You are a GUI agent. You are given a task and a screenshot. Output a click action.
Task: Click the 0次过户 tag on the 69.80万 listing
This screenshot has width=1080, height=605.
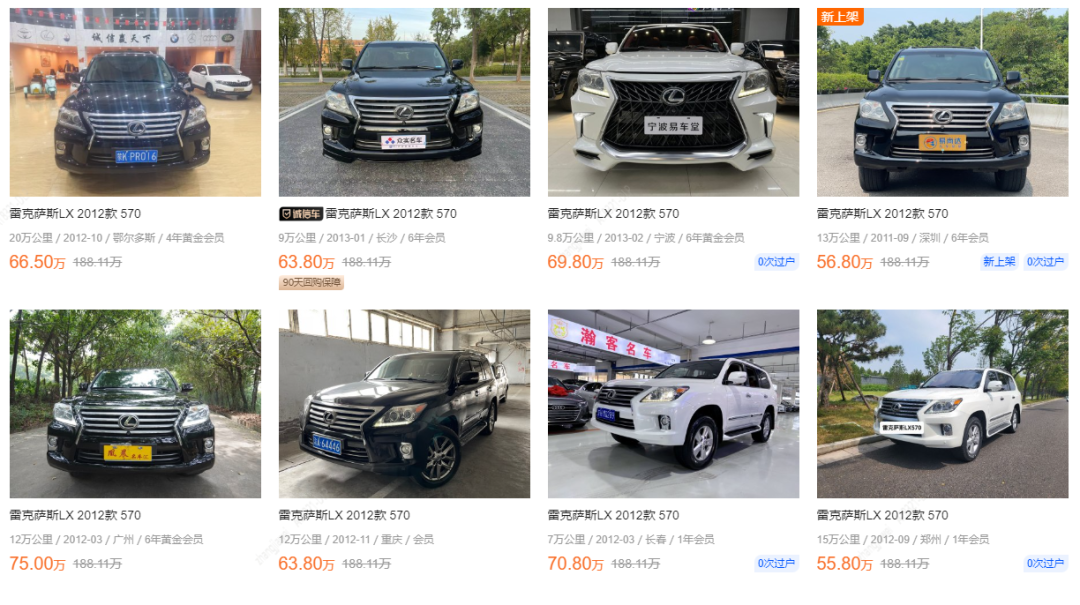(x=776, y=262)
